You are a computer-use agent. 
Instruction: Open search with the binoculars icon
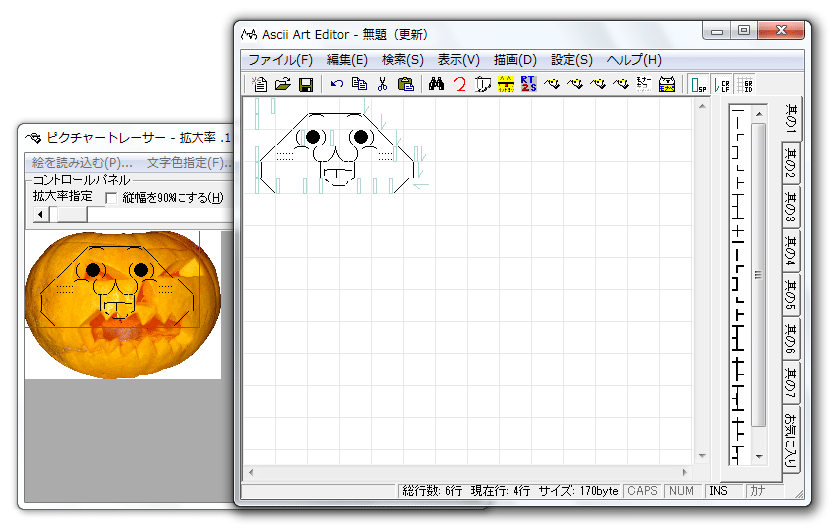[436, 84]
